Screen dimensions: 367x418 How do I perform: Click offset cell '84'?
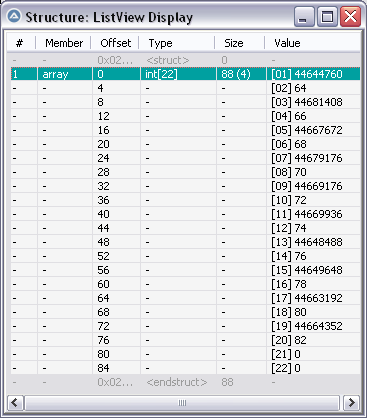point(103,368)
